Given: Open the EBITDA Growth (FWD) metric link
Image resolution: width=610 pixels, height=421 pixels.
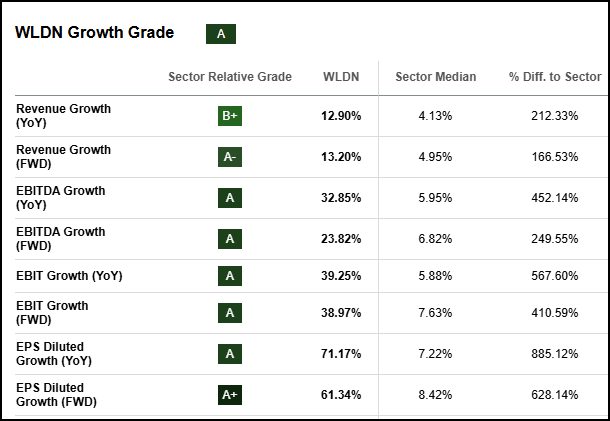Looking at the screenshot, I should click(x=60, y=238).
